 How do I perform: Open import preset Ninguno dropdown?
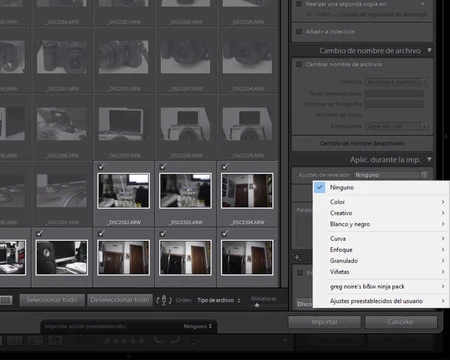coord(197,326)
